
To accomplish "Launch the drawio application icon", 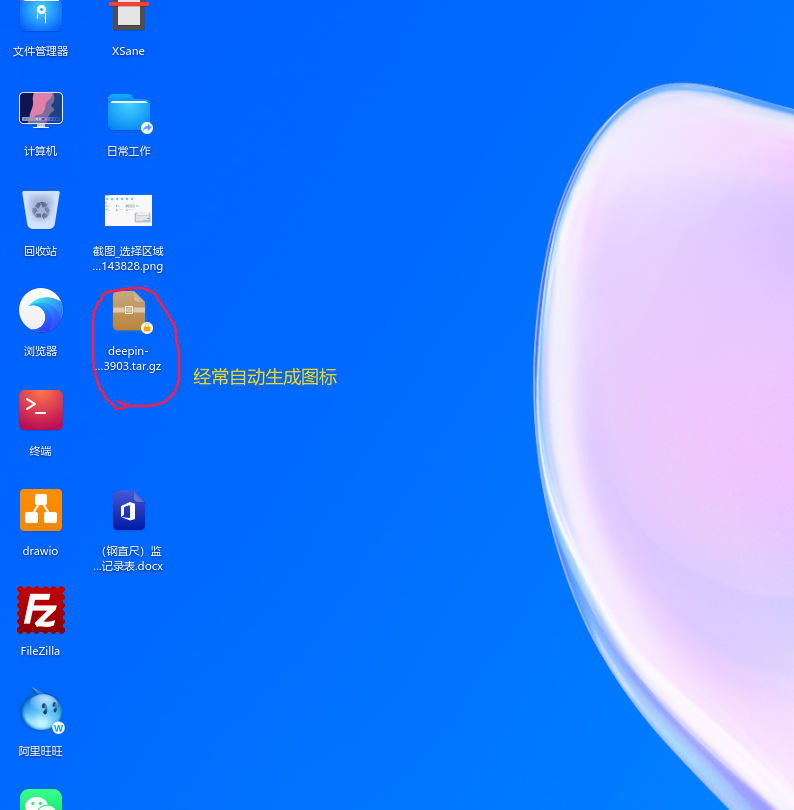I will 41,510.
